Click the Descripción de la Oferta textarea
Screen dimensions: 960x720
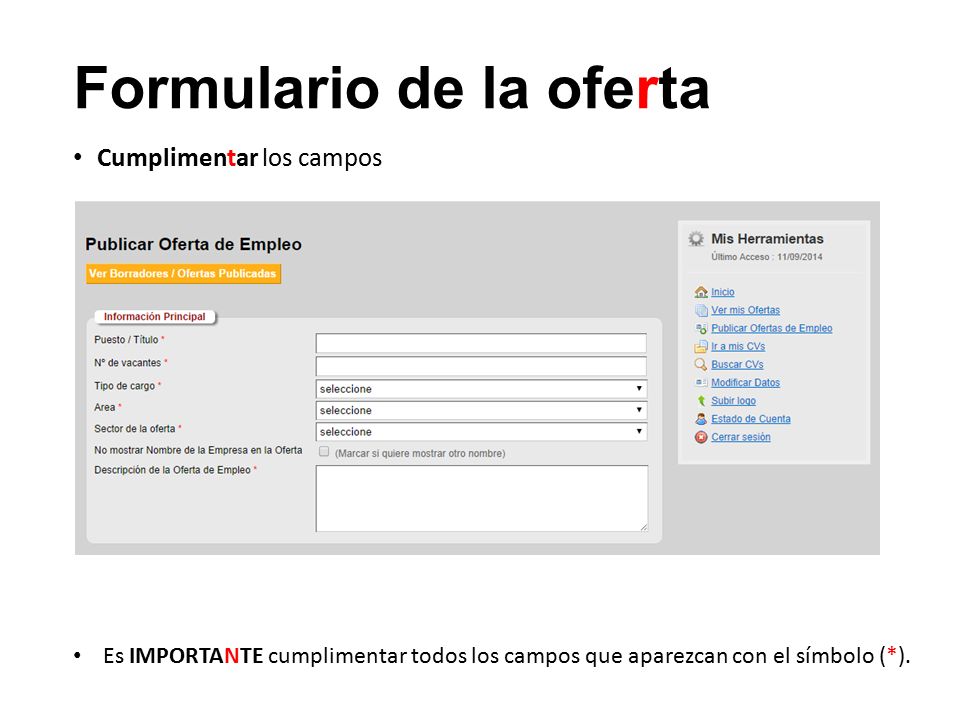click(482, 498)
